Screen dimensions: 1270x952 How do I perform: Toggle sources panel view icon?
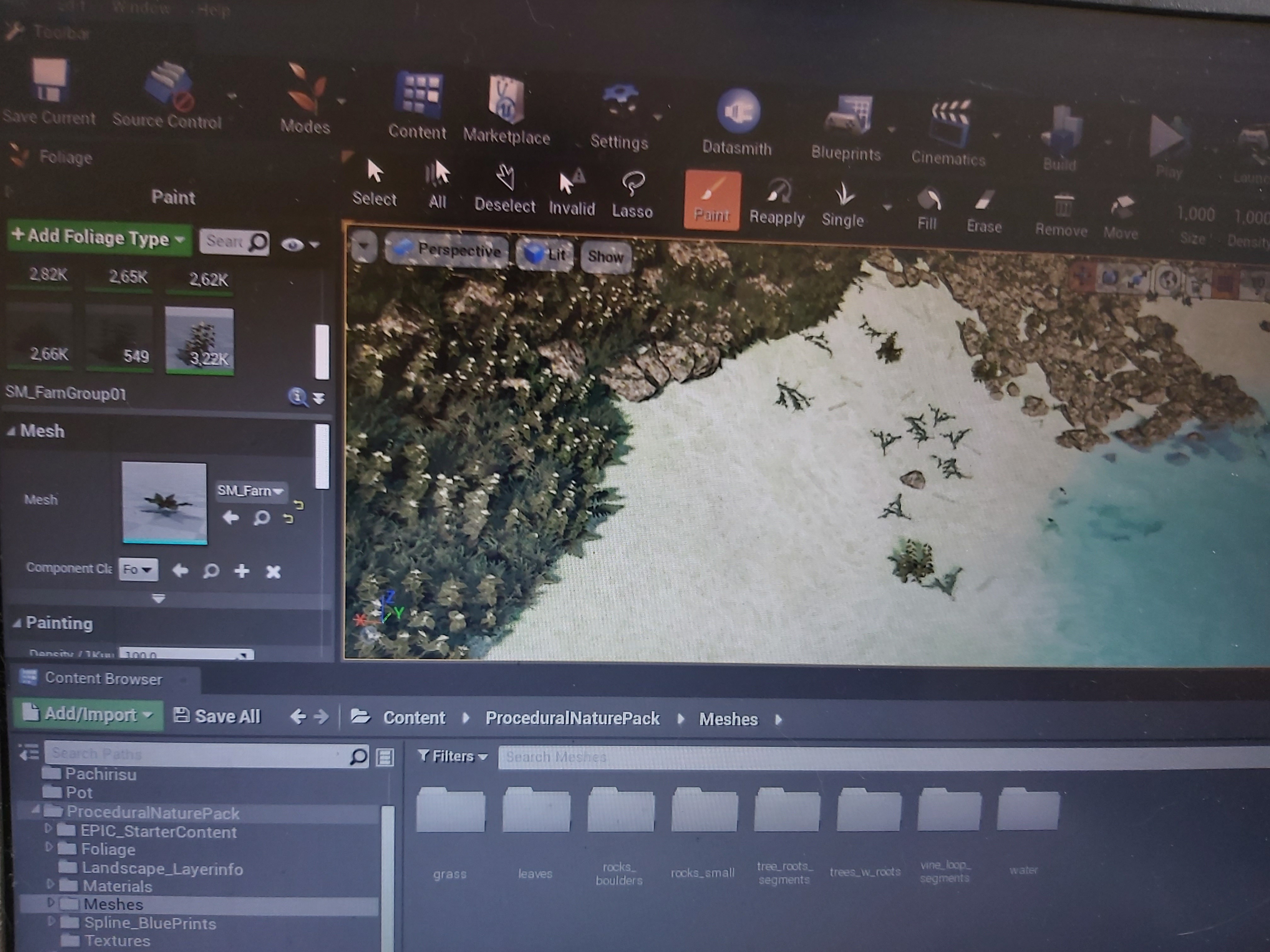[x=29, y=752]
